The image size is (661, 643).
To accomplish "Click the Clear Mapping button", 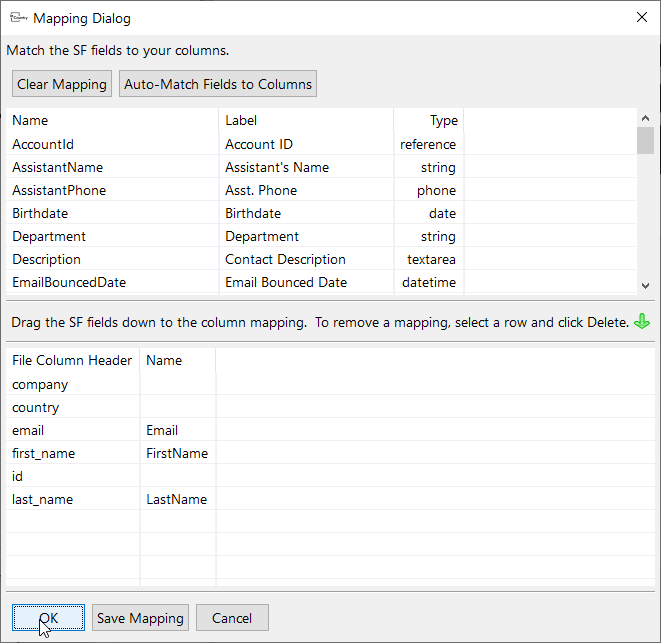I will [x=62, y=84].
